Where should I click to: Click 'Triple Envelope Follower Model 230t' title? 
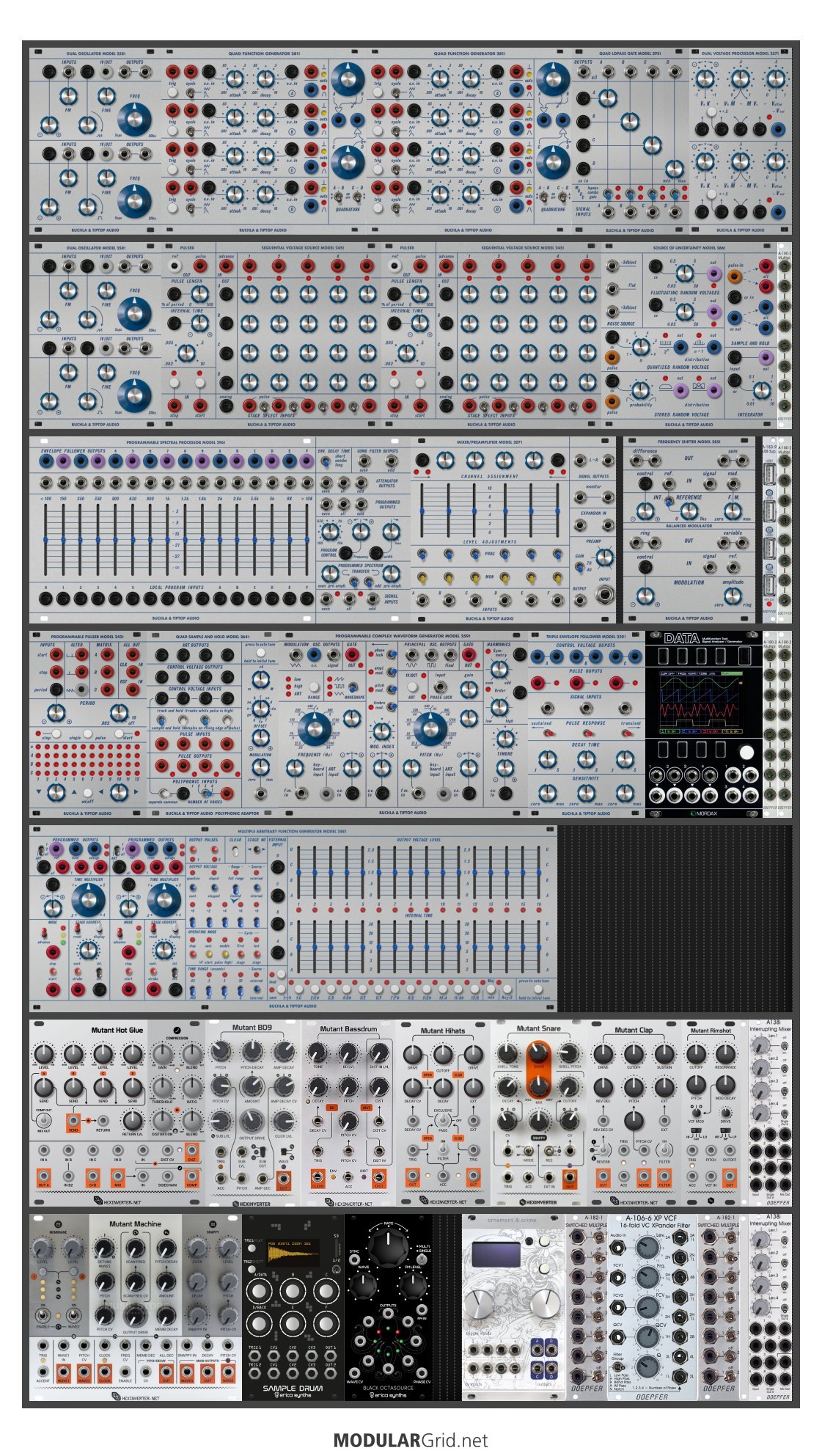[586, 637]
